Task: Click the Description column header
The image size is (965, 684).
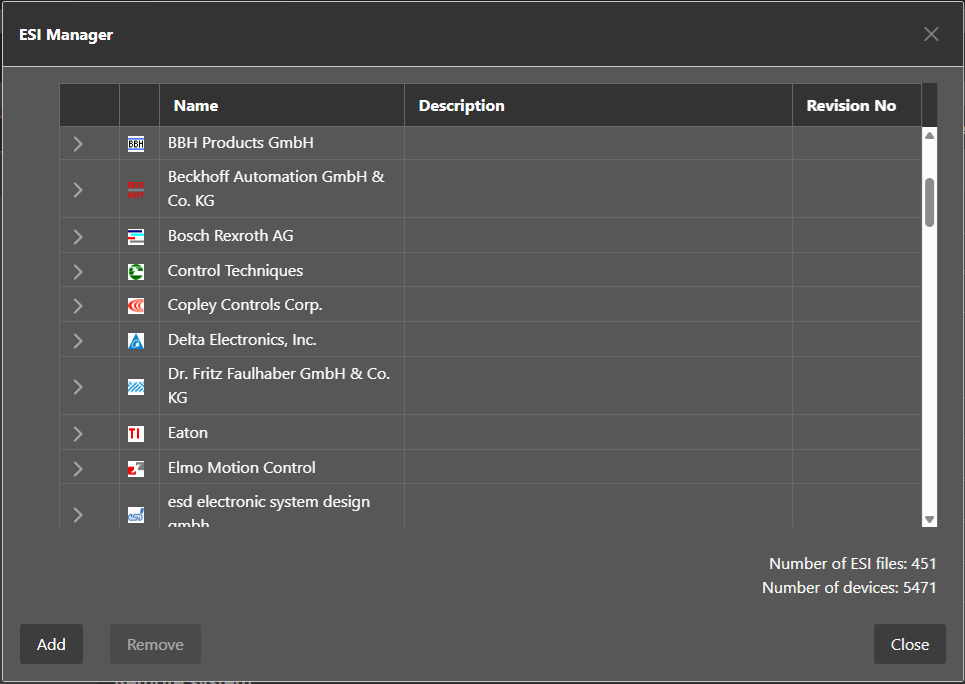Action: [598, 105]
